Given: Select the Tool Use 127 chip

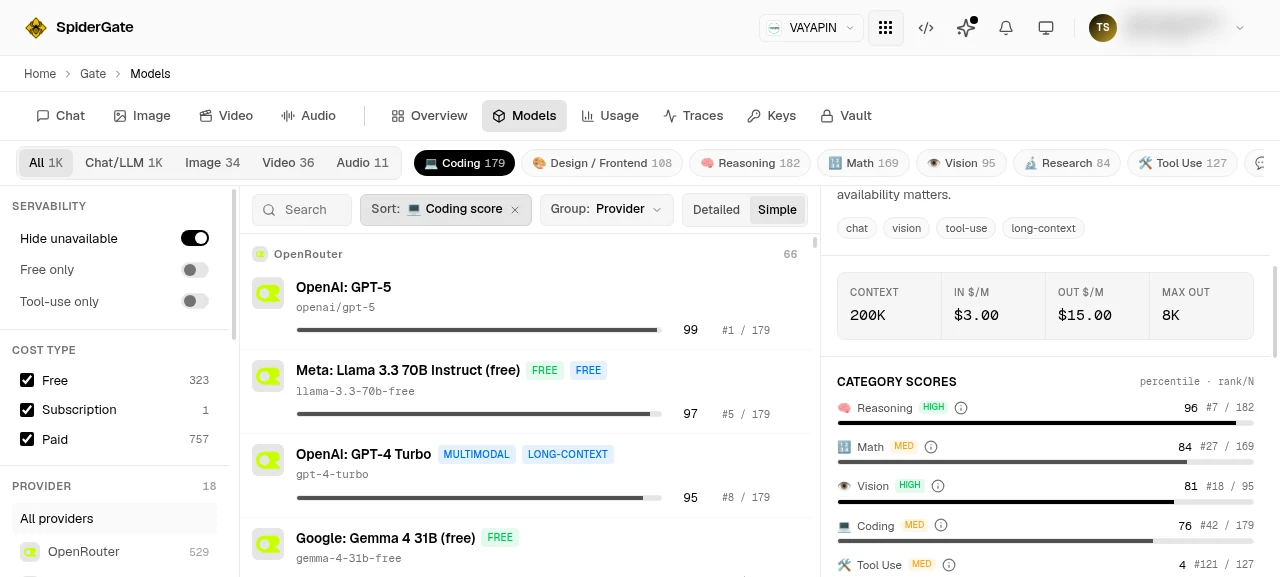Looking at the screenshot, I should (x=1182, y=163).
